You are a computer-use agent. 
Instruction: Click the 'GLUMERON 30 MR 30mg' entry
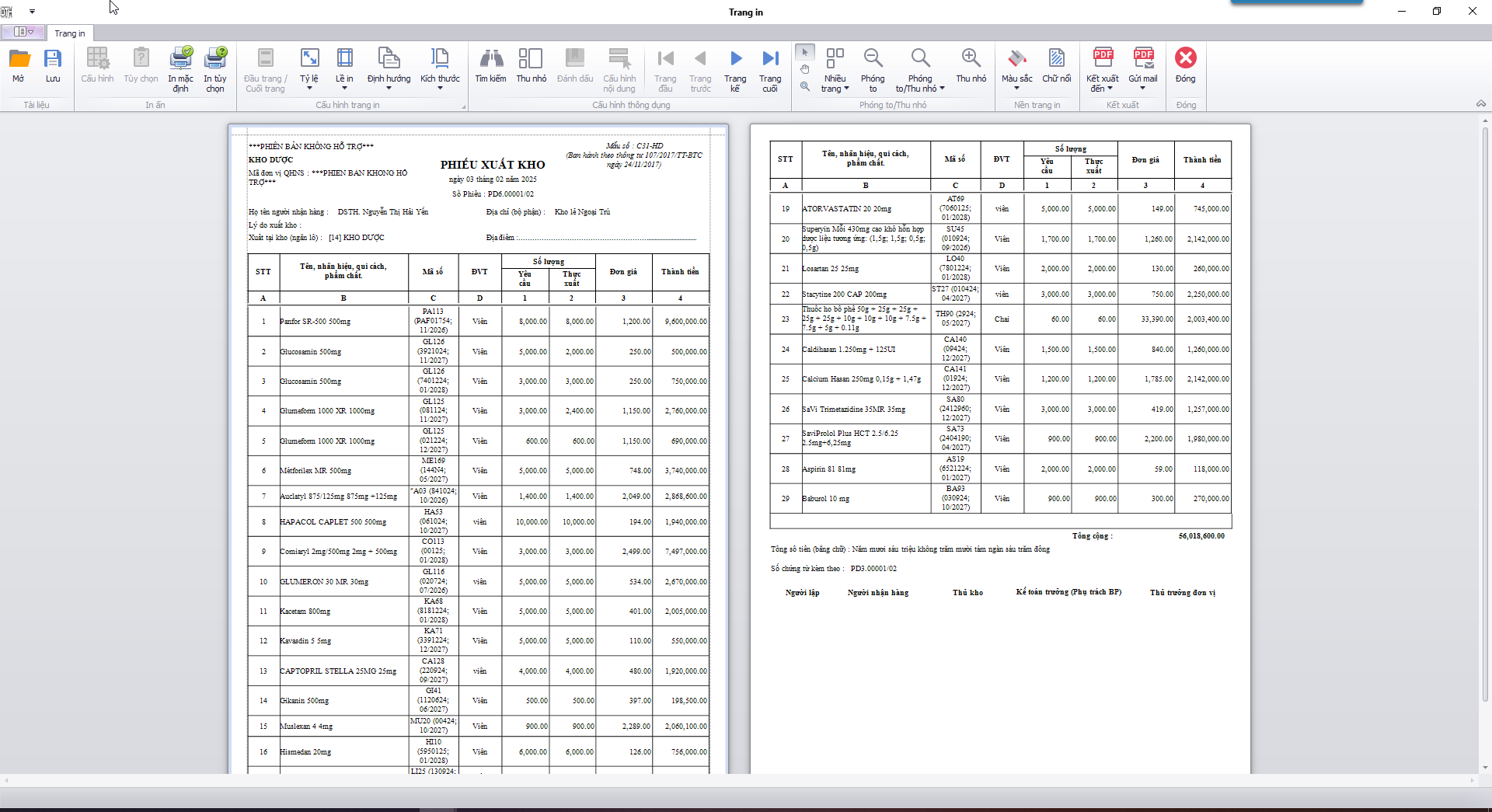tap(324, 582)
